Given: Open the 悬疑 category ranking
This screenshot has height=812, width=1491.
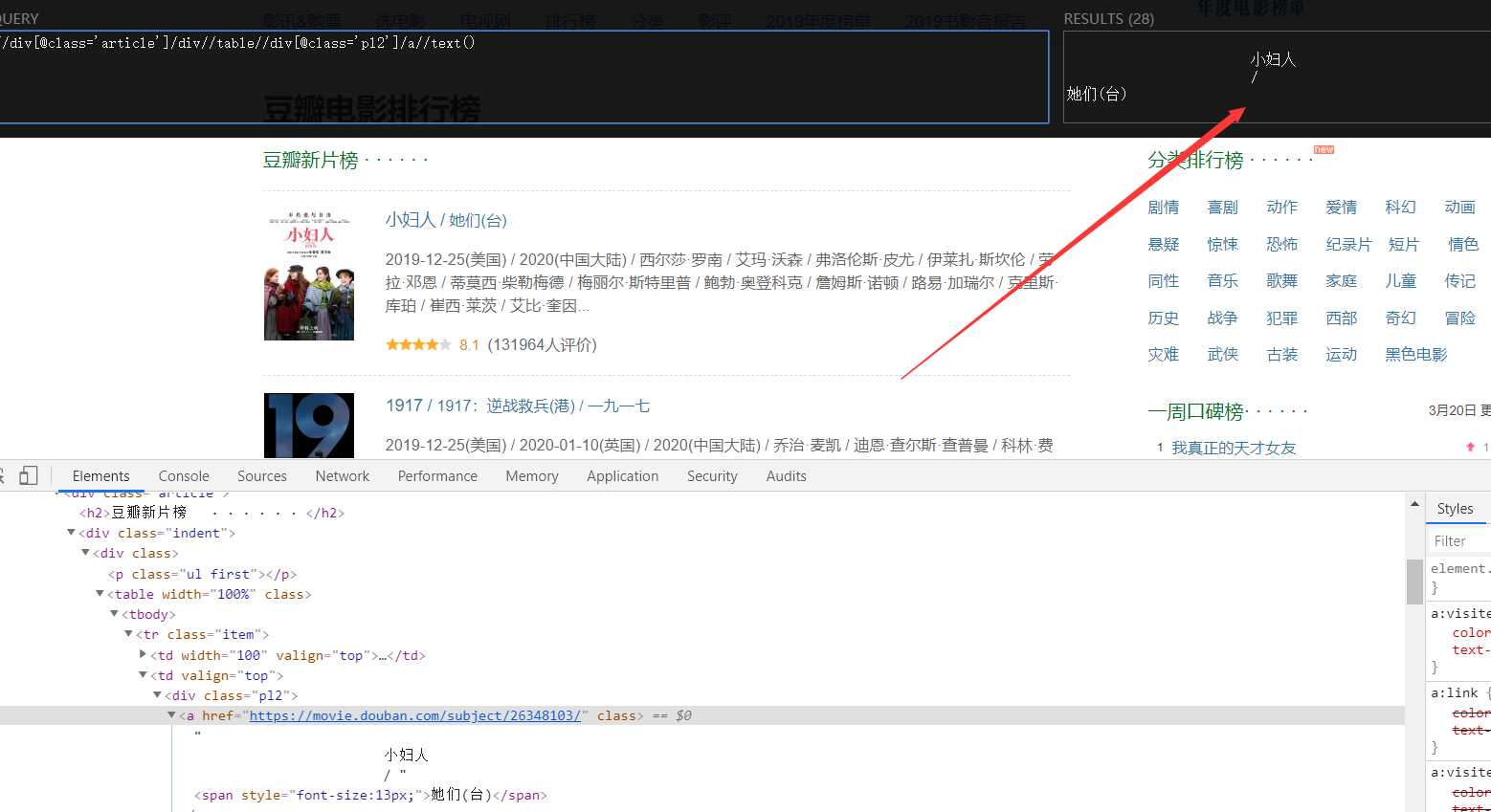Looking at the screenshot, I should pos(1164,245).
